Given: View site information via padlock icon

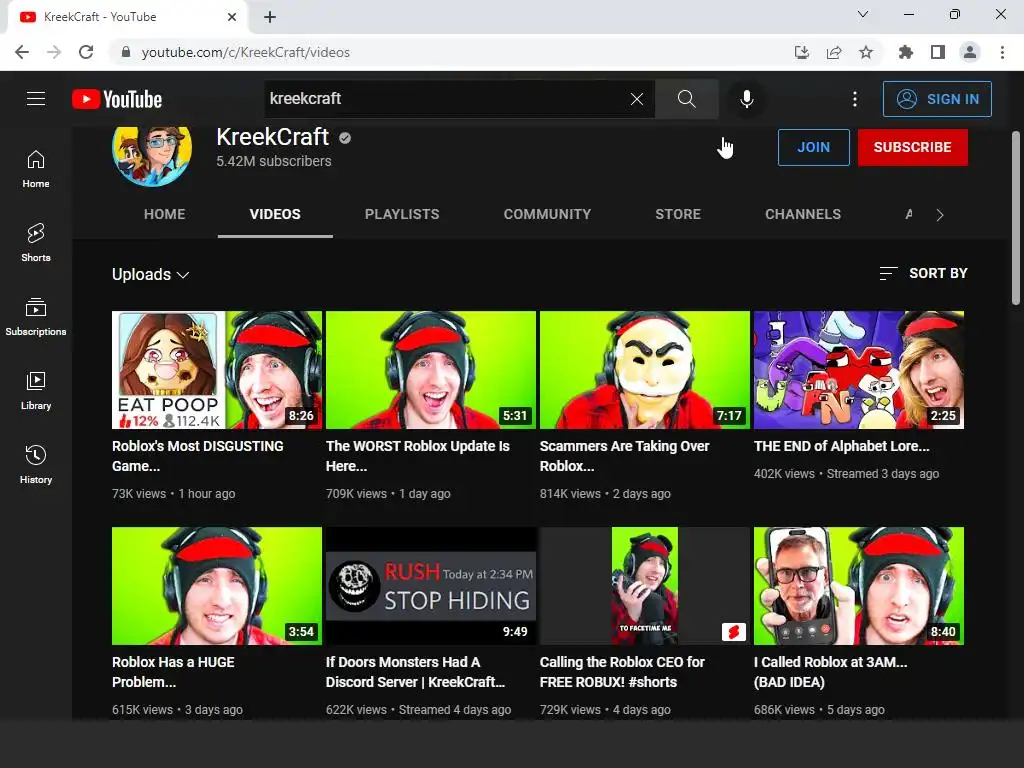Looking at the screenshot, I should pyautogui.click(x=125, y=52).
